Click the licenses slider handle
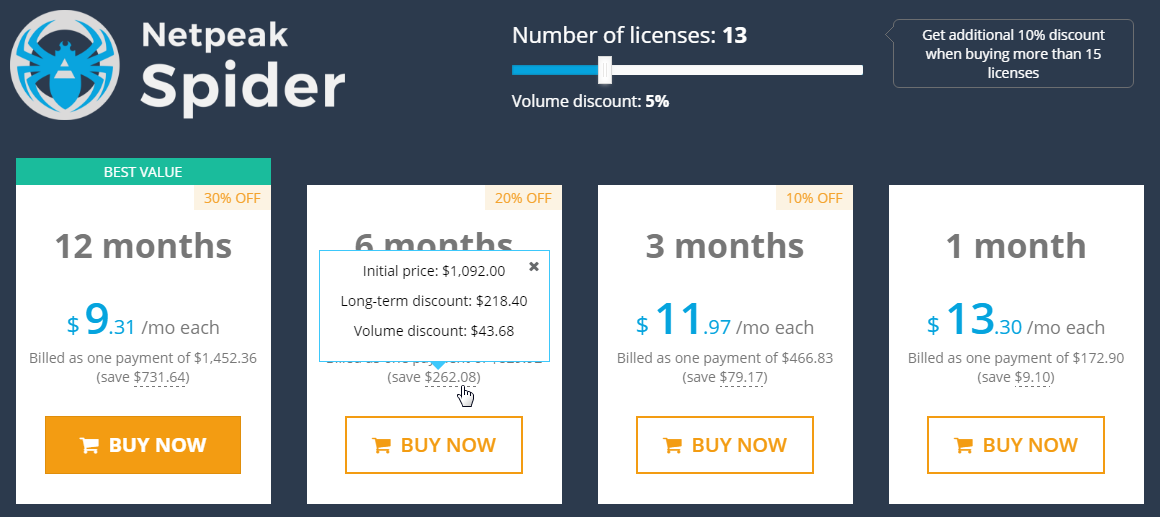This screenshot has width=1160, height=517. [605, 70]
